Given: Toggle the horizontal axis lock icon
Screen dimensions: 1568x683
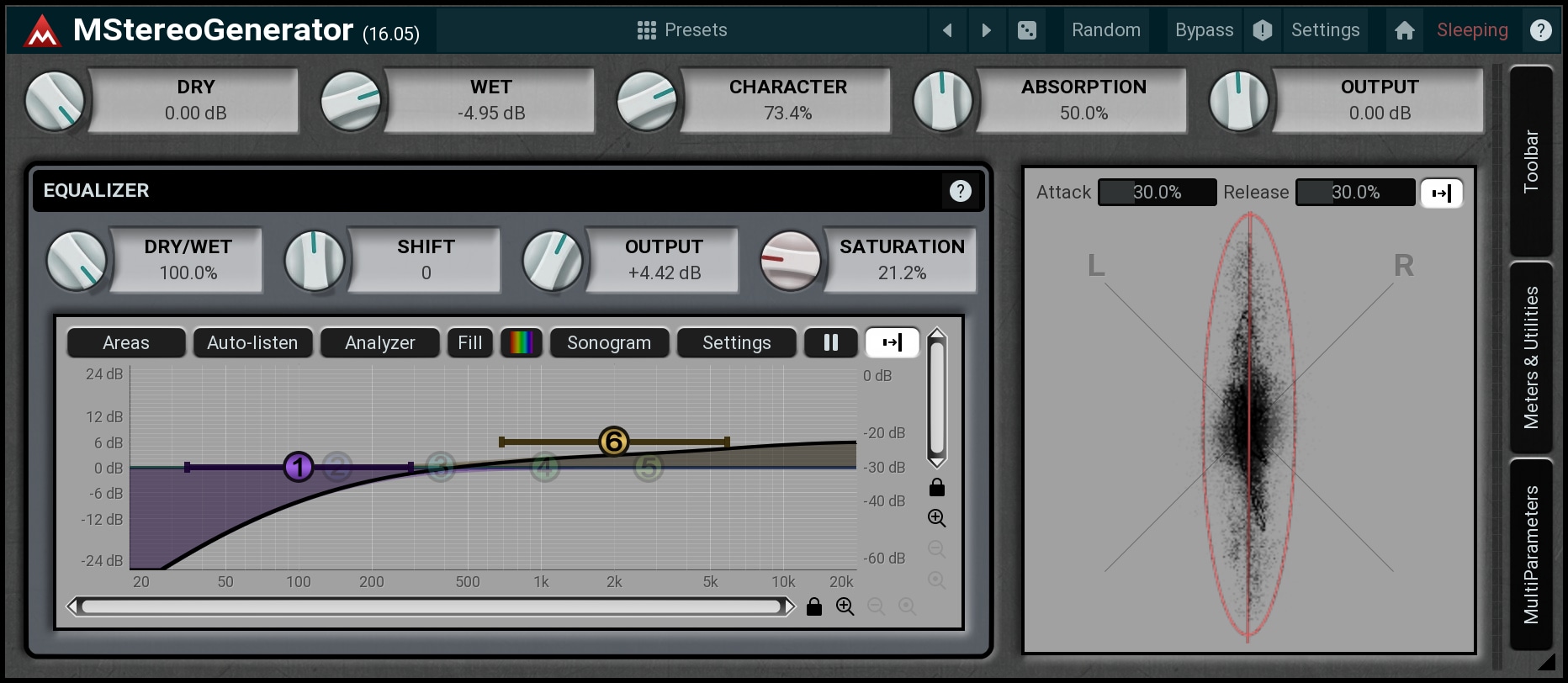Looking at the screenshot, I should (813, 606).
